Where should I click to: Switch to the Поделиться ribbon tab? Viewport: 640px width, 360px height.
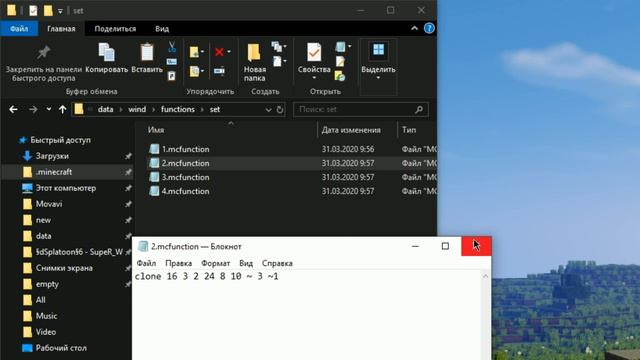coord(115,29)
